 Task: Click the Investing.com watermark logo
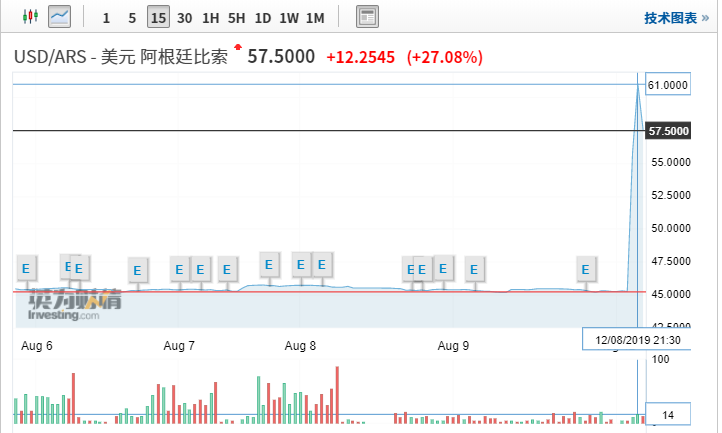click(x=64, y=307)
